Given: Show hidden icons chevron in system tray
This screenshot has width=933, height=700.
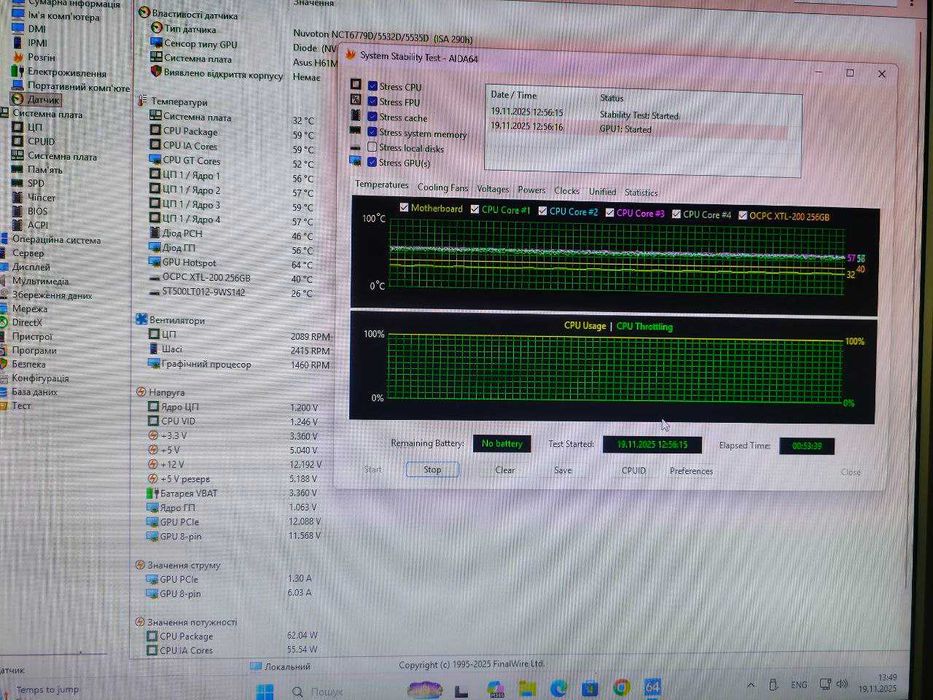Looking at the screenshot, I should pyautogui.click(x=751, y=685).
